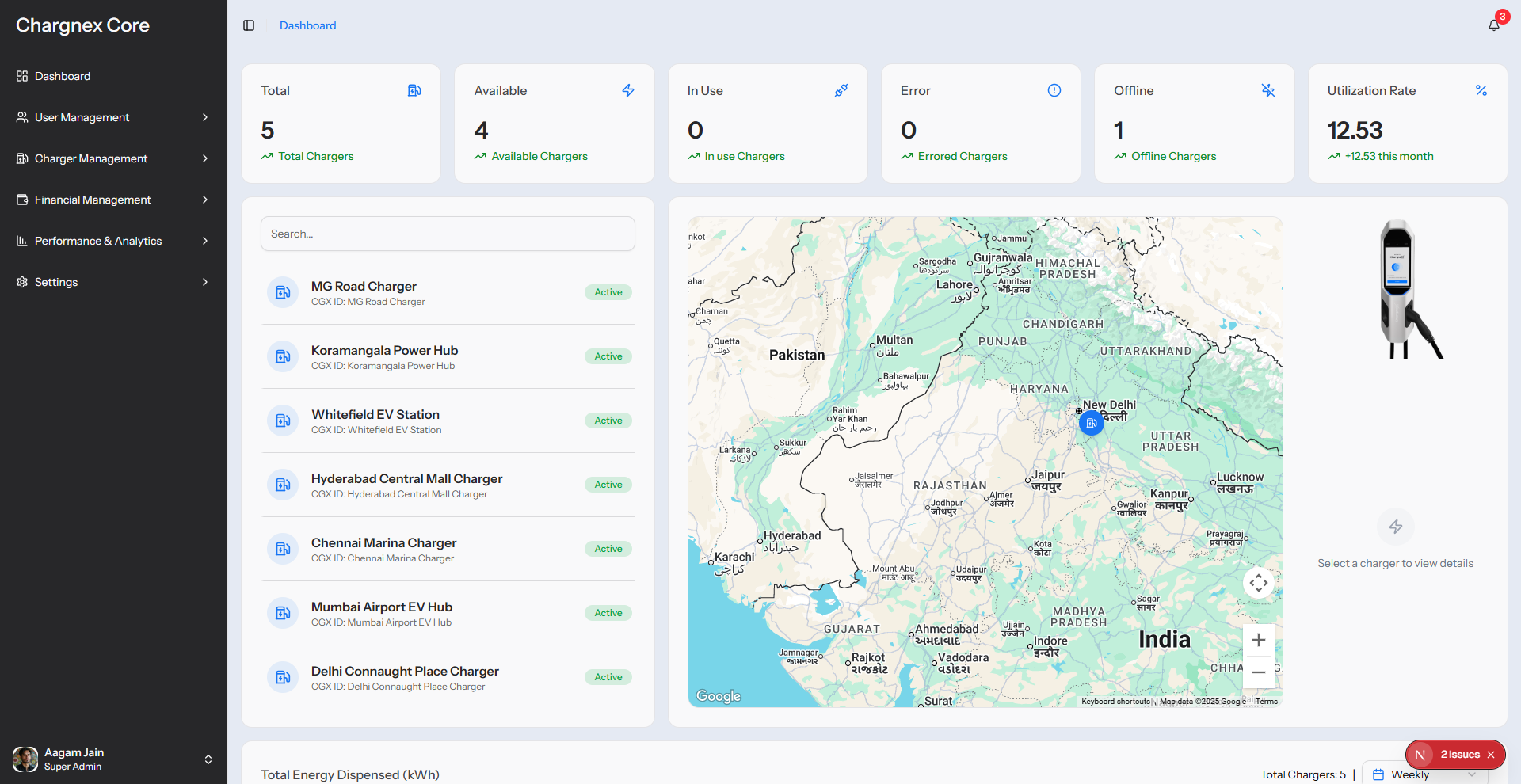Screen dimensions: 1521x784
Task: Click the notification bell icon
Action: pyautogui.click(x=1493, y=25)
